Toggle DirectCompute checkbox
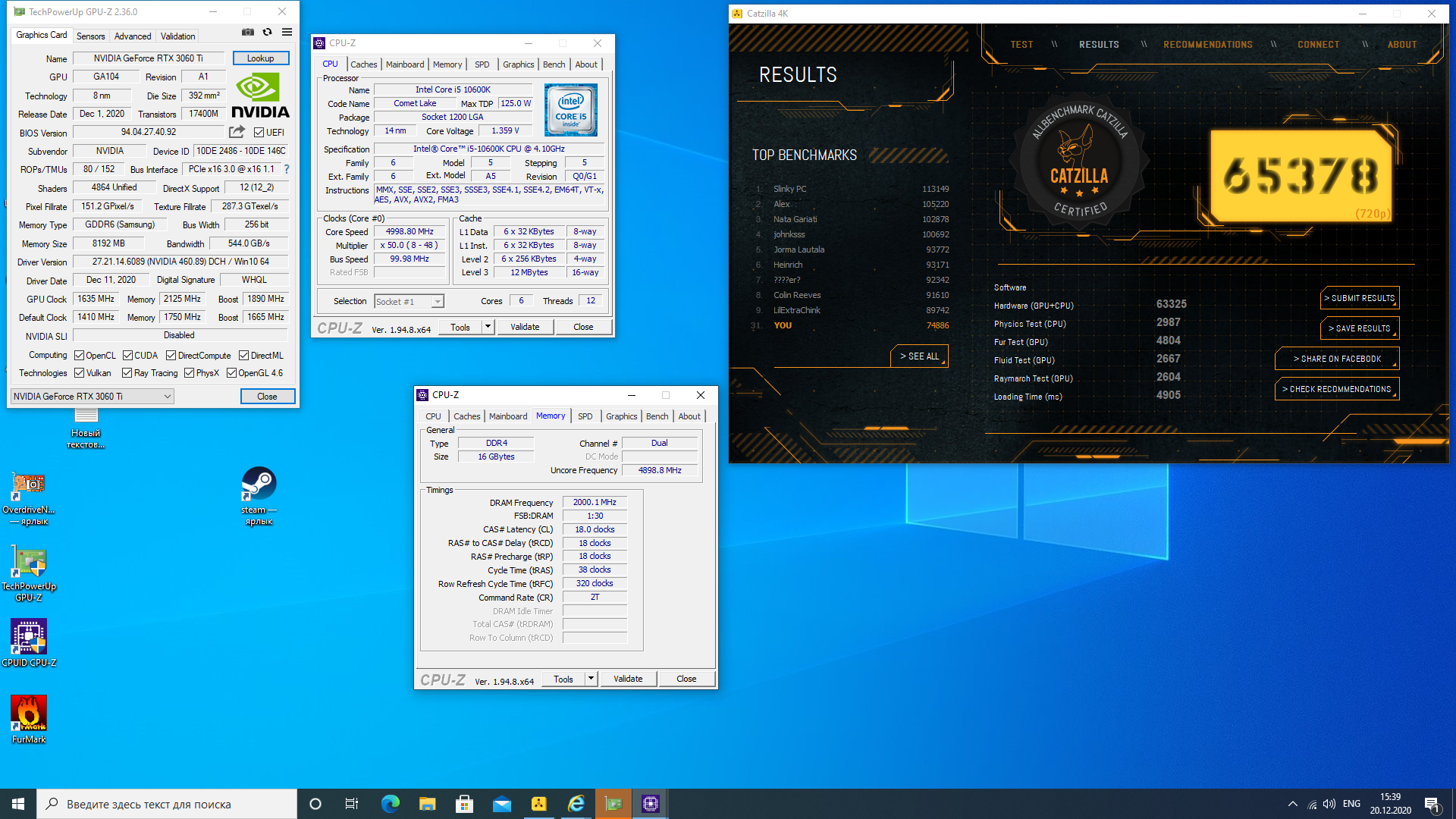The width and height of the screenshot is (1456, 819). 171,355
